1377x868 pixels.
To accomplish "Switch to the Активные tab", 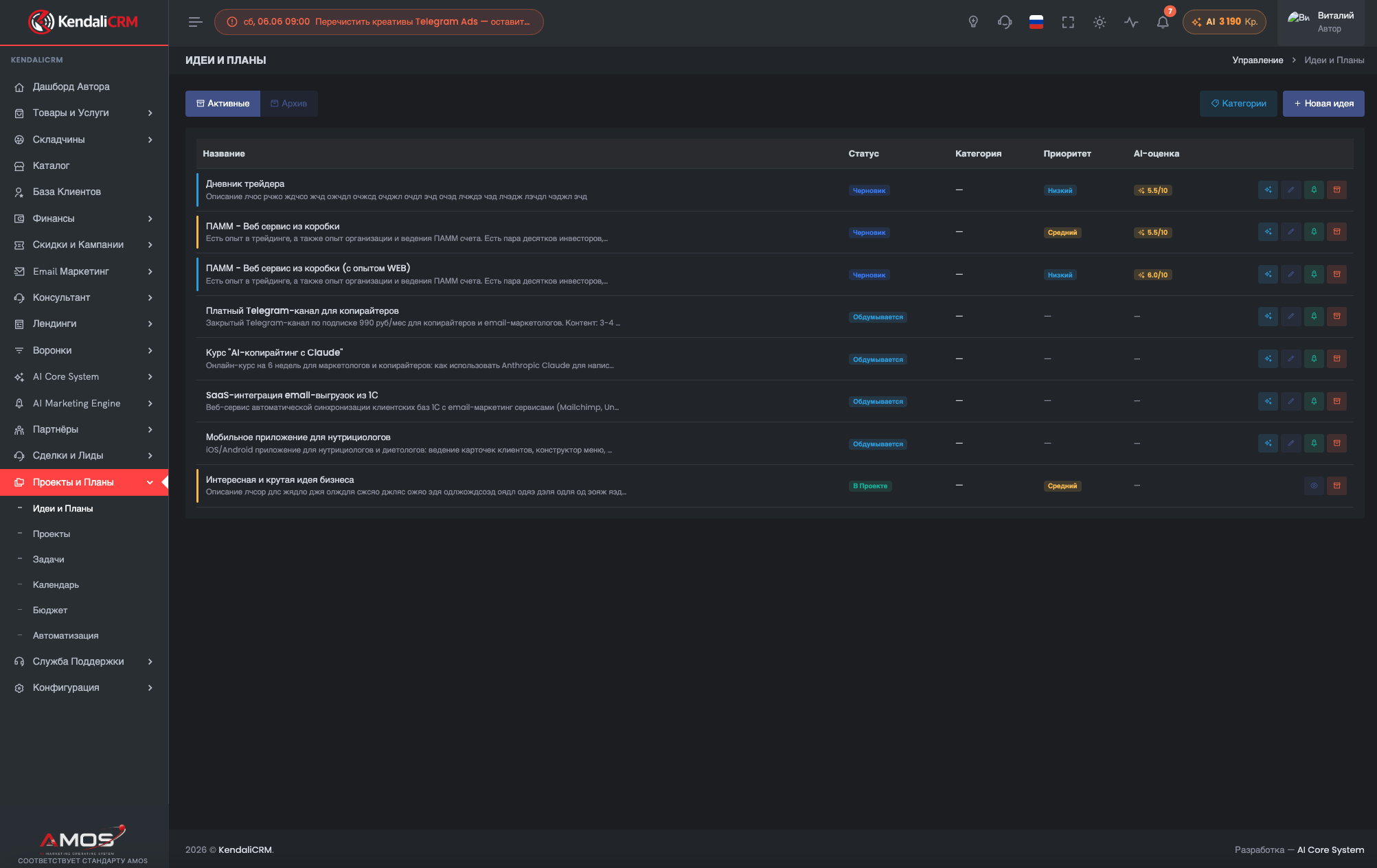I will tap(223, 104).
